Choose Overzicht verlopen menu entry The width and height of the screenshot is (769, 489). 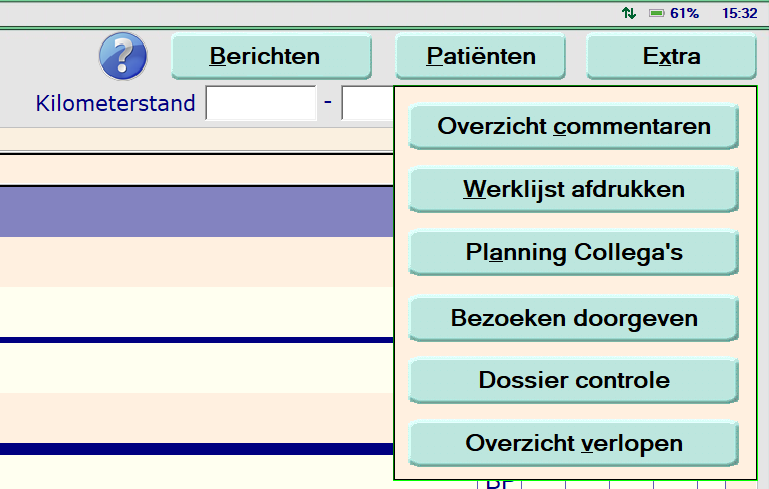click(x=574, y=443)
